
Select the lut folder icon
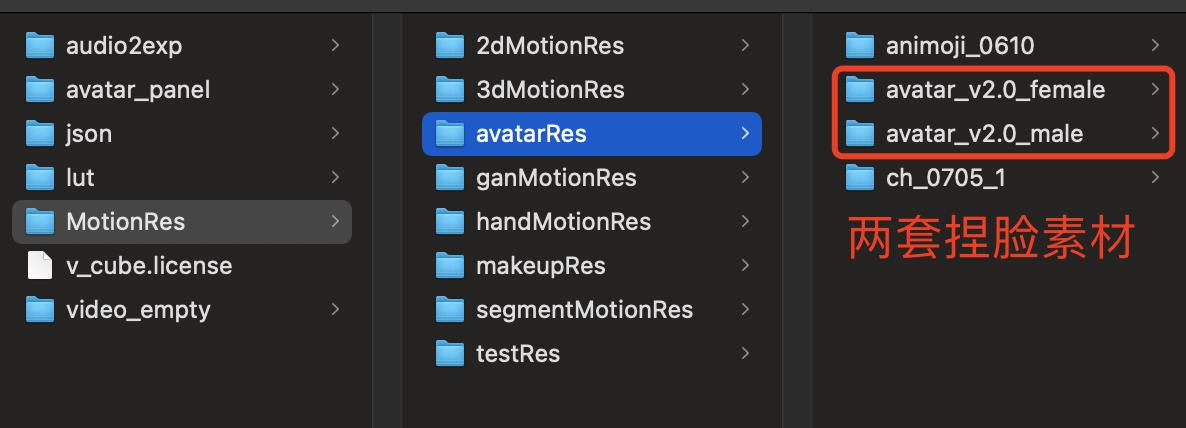click(x=39, y=178)
